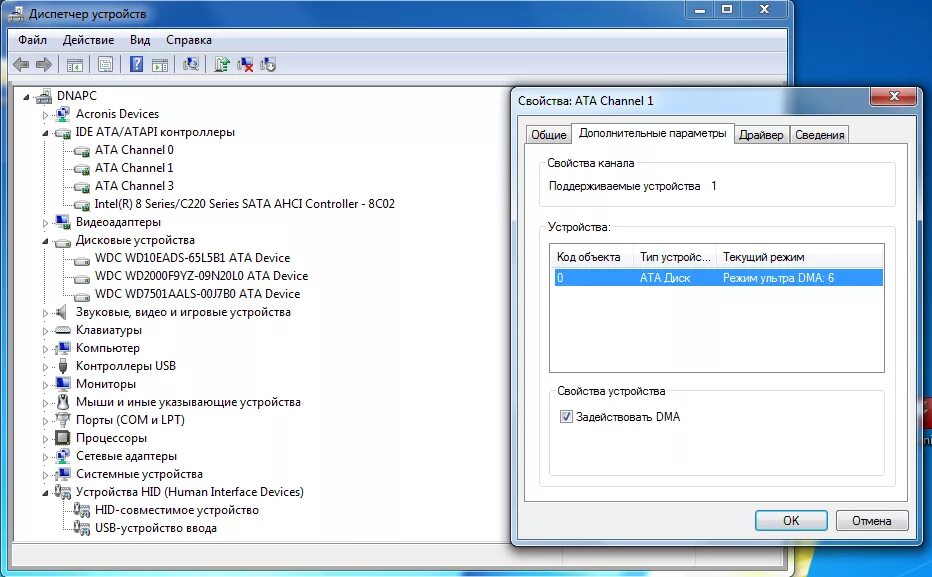Click the IDE ATA/ATAPI контроллеры category icon

(x=62, y=133)
